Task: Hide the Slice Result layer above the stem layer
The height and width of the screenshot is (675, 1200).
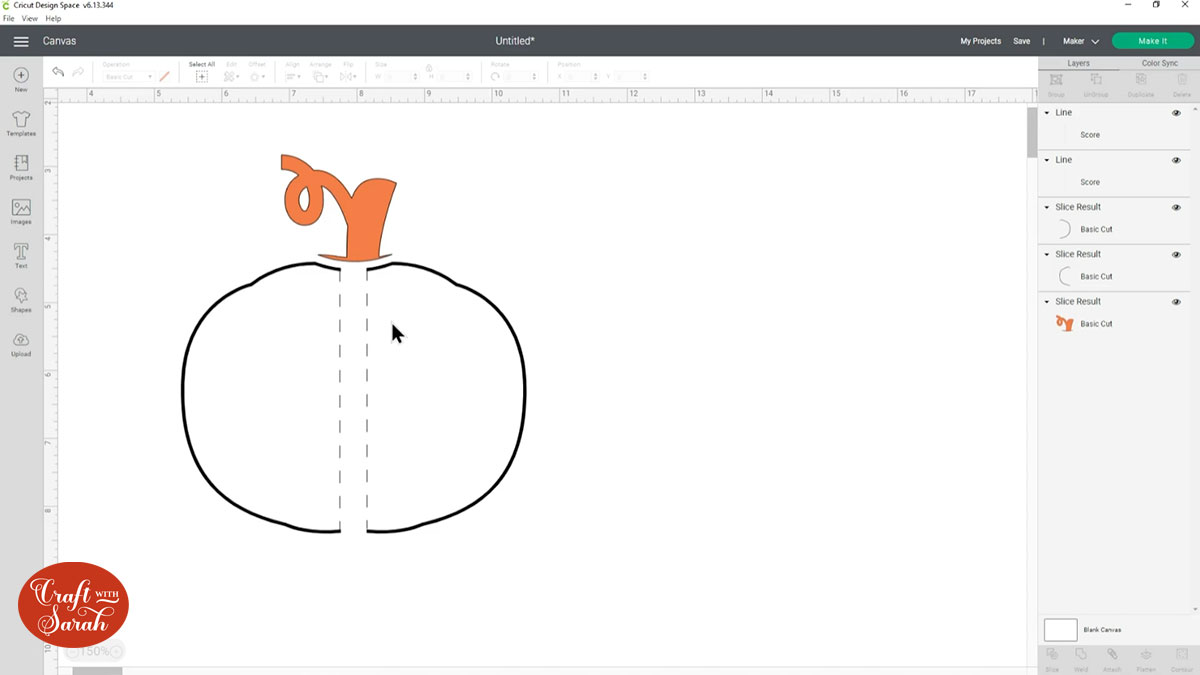Action: pos(1176,255)
